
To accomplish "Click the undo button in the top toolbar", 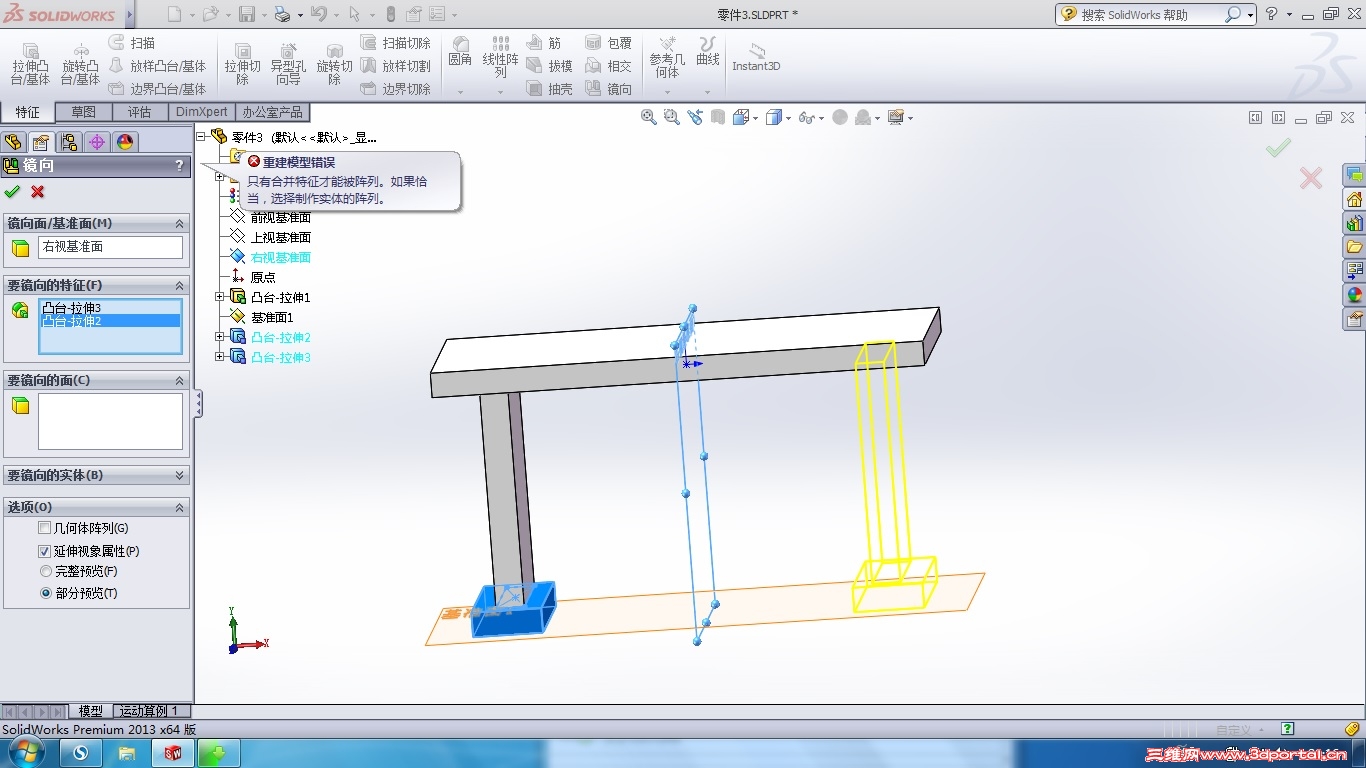I will 318,14.
